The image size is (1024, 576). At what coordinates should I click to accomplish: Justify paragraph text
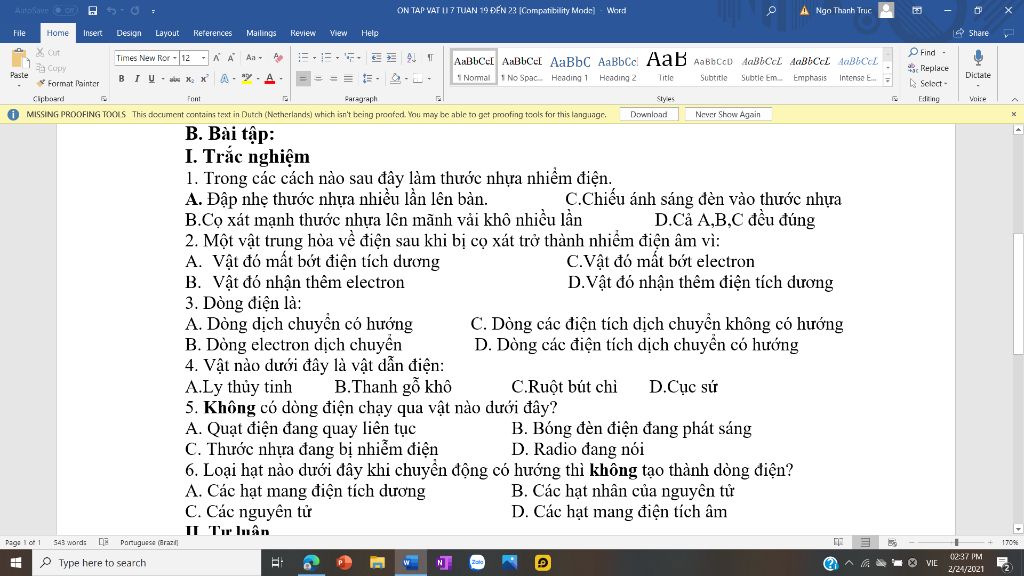tap(349, 79)
